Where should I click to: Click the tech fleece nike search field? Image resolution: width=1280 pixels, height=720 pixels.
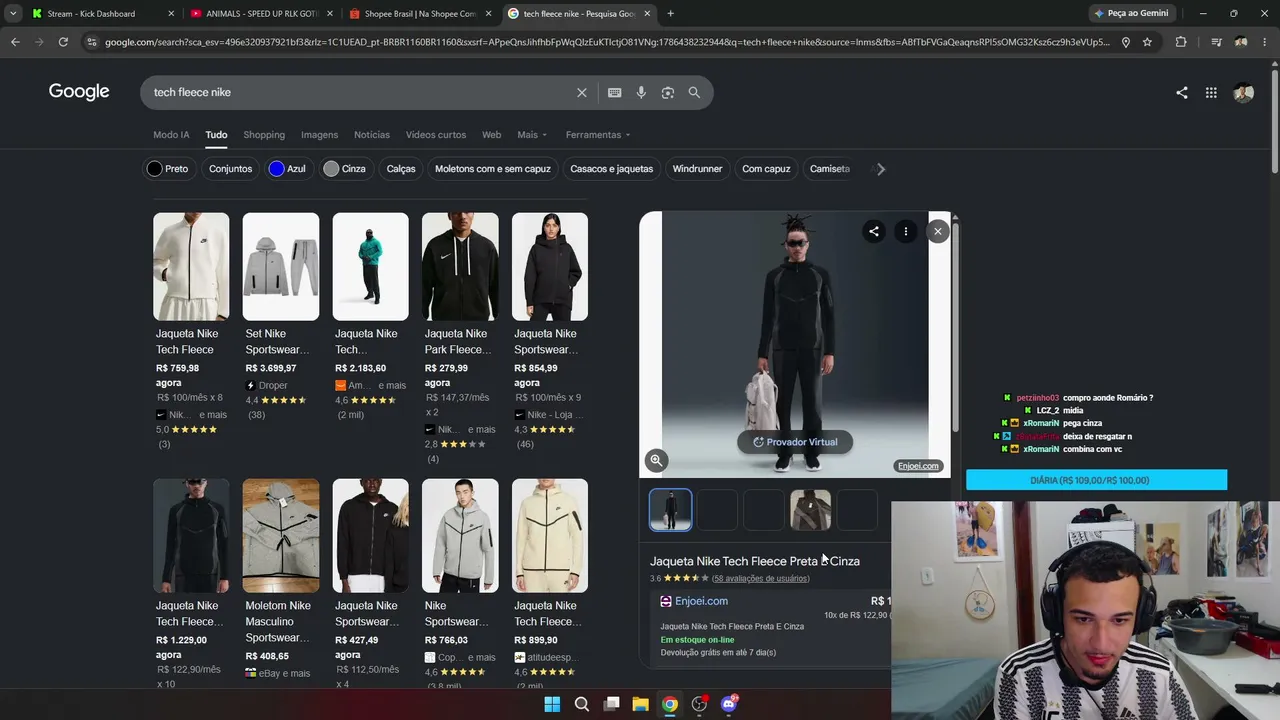click(x=360, y=93)
